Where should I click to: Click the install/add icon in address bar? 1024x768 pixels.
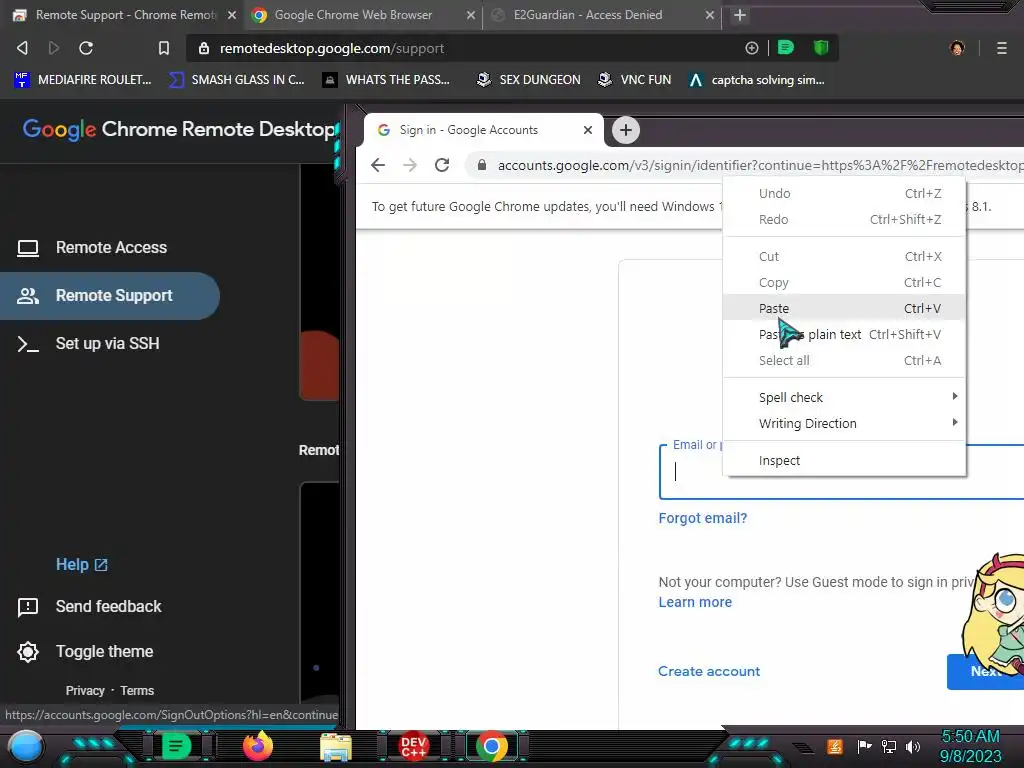click(752, 48)
